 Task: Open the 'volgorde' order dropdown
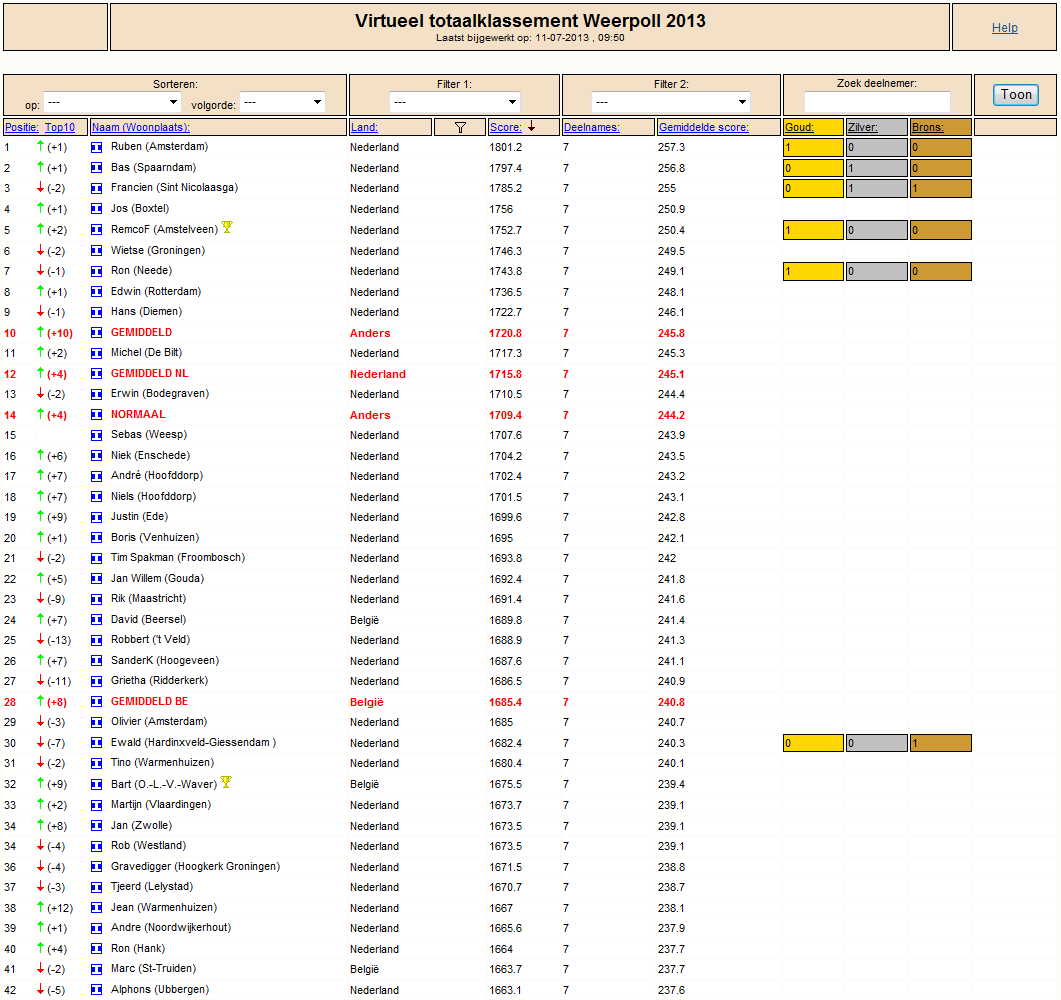pyautogui.click(x=283, y=102)
